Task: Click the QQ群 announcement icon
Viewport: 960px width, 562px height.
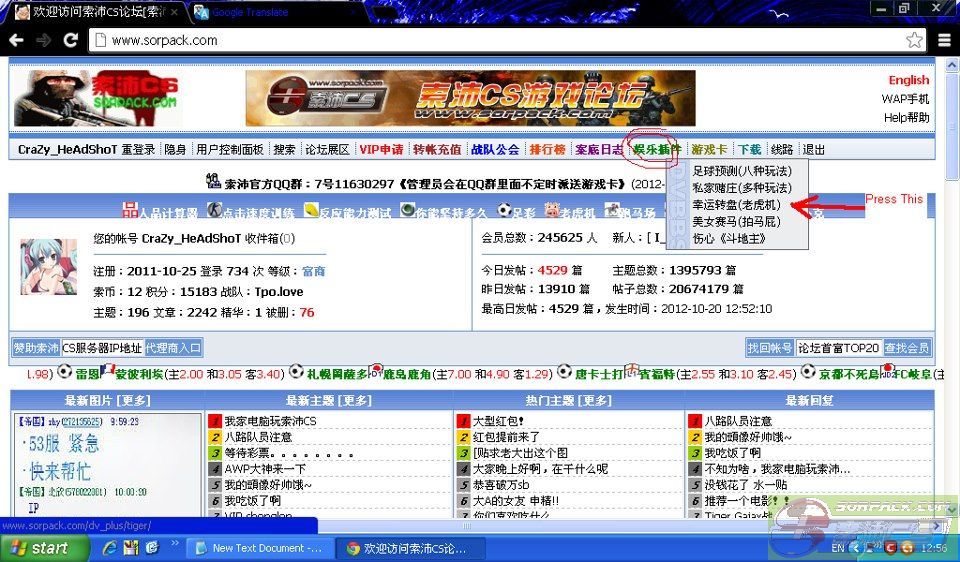Action: (x=213, y=181)
